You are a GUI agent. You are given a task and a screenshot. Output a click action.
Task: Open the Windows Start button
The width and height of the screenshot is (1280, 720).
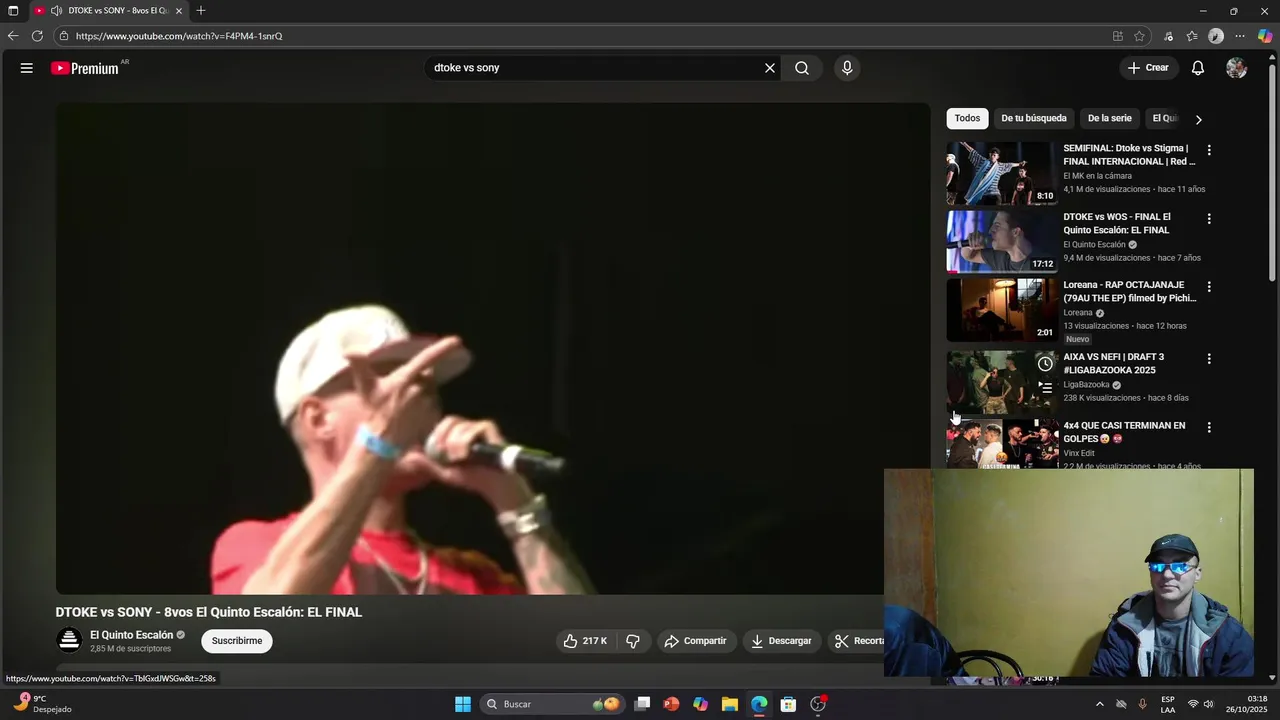tap(463, 704)
